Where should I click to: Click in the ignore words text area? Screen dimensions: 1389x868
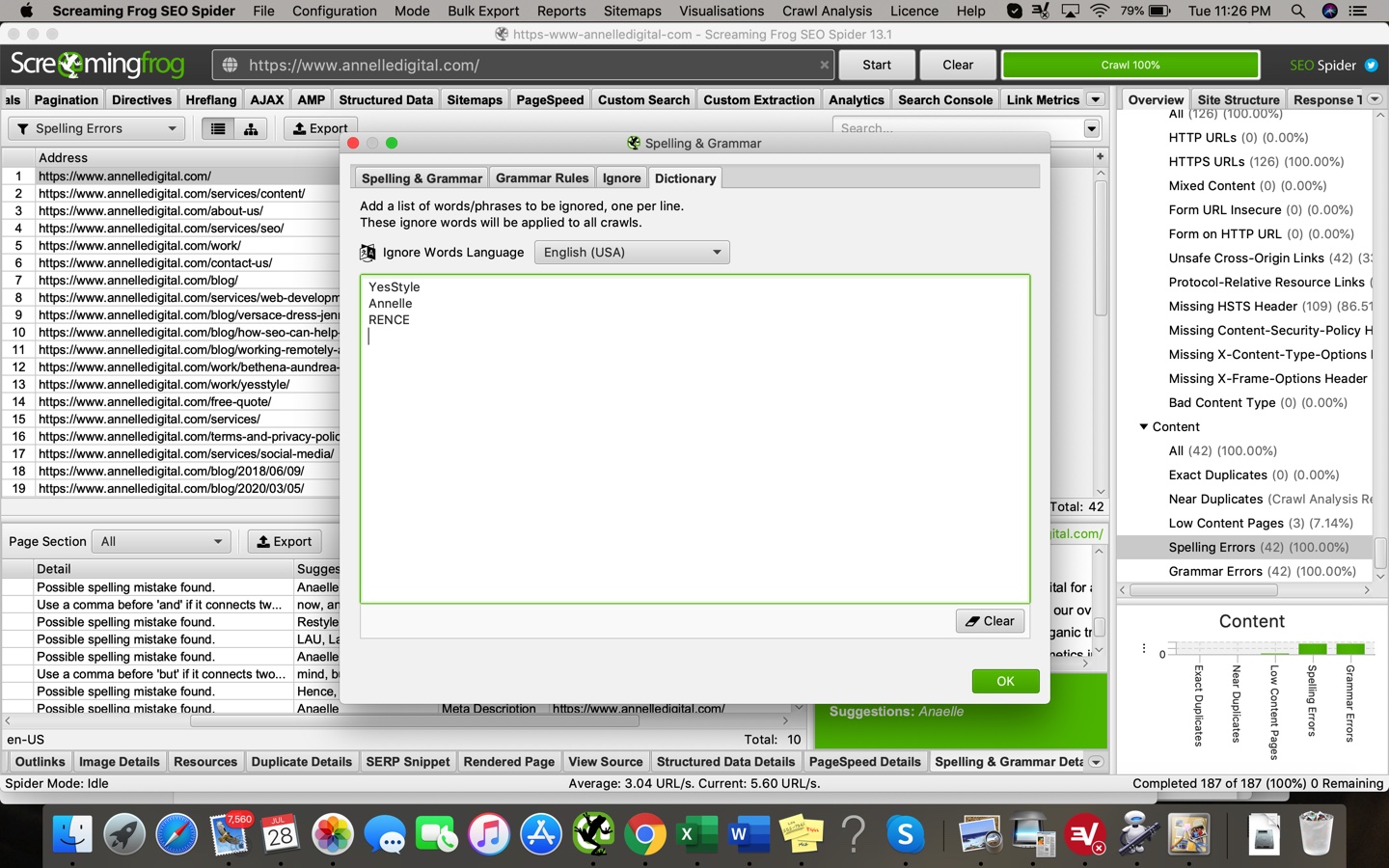694,439
